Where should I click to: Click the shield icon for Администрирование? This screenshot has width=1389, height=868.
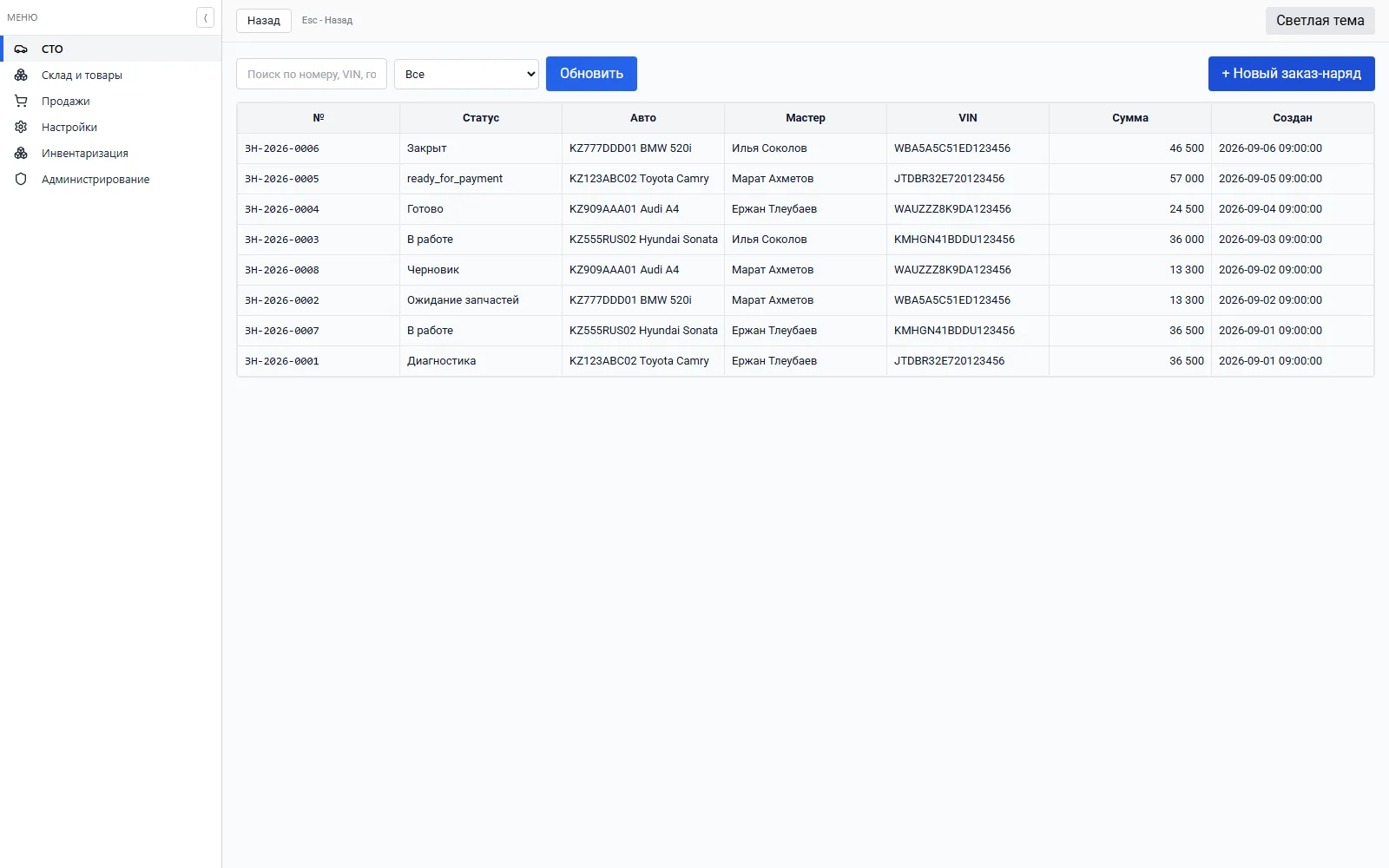[x=21, y=179]
